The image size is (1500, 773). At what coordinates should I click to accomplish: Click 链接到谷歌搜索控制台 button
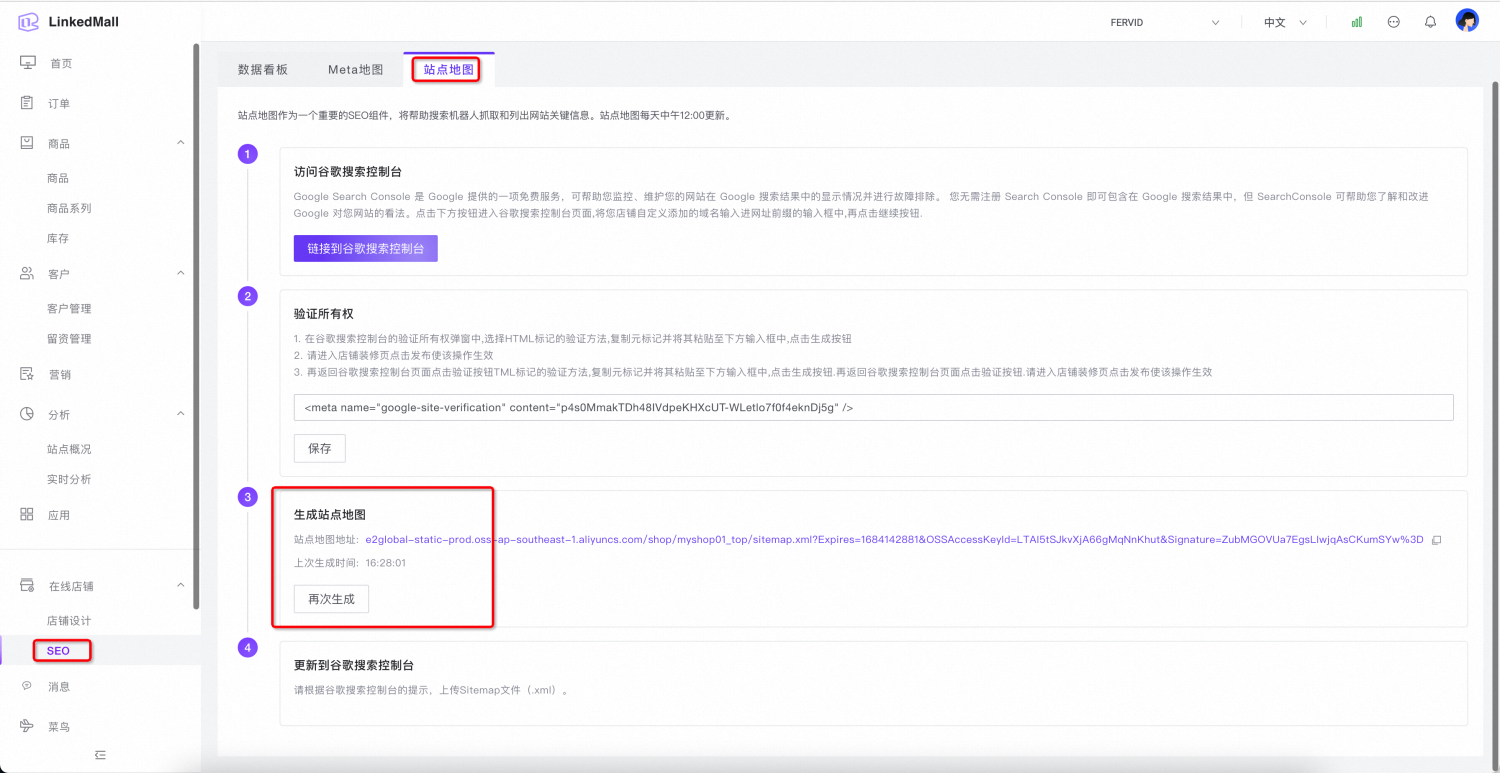point(365,248)
